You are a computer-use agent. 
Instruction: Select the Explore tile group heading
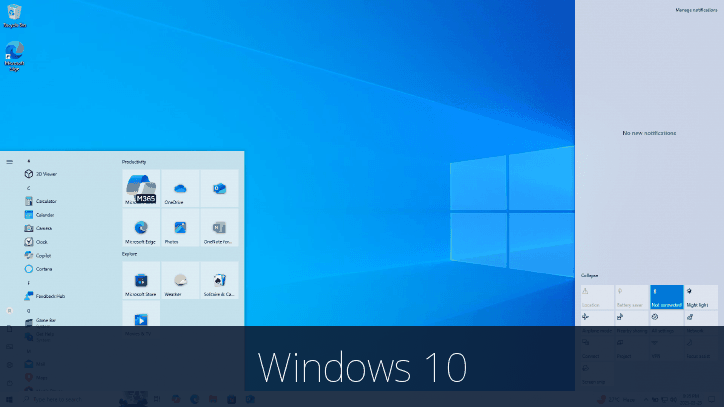pyautogui.click(x=129, y=254)
